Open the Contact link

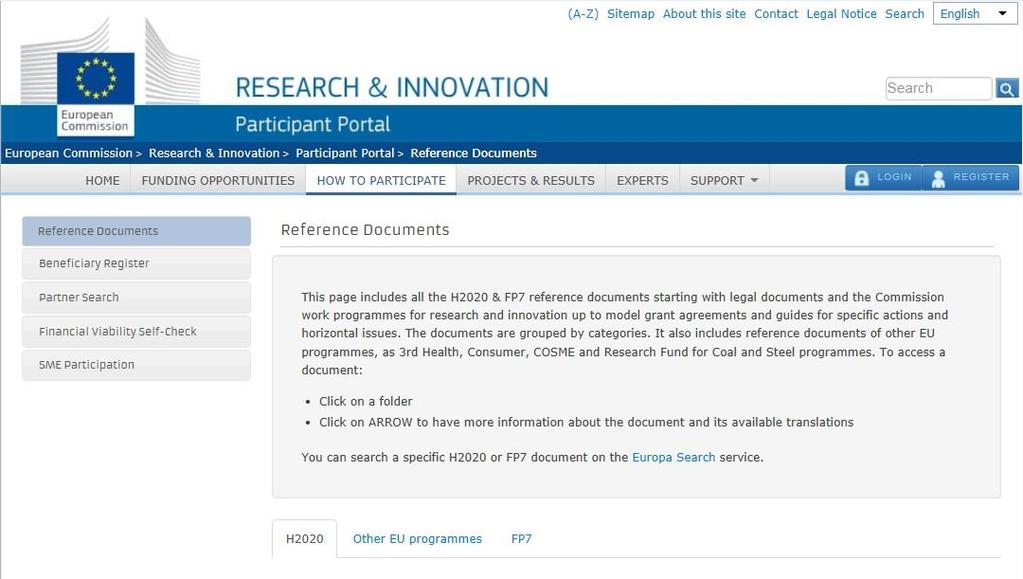click(x=776, y=14)
